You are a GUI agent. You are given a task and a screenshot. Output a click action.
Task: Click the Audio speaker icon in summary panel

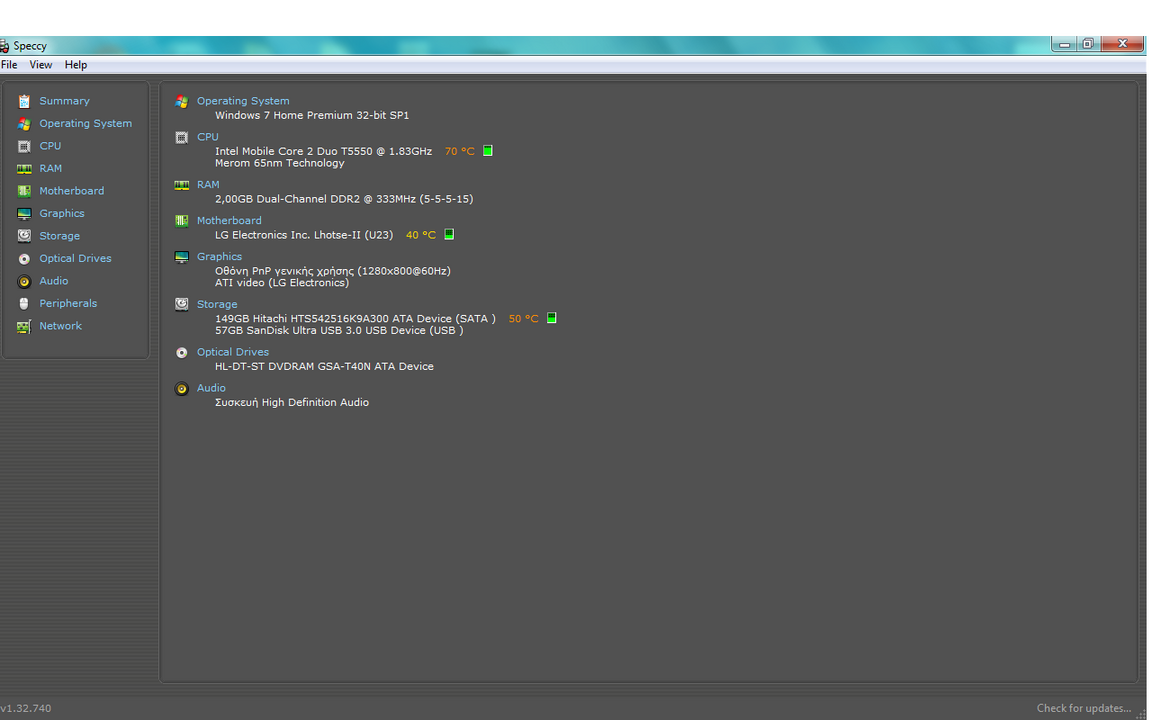(x=181, y=389)
